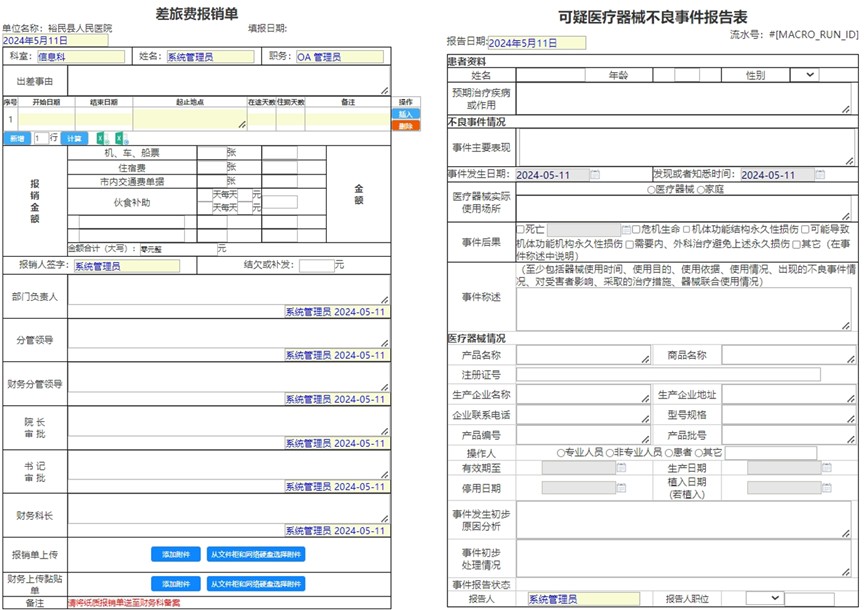Screen dimensions: 865x610
Task: Click the second Excel icon below the table
Action: 119,138
